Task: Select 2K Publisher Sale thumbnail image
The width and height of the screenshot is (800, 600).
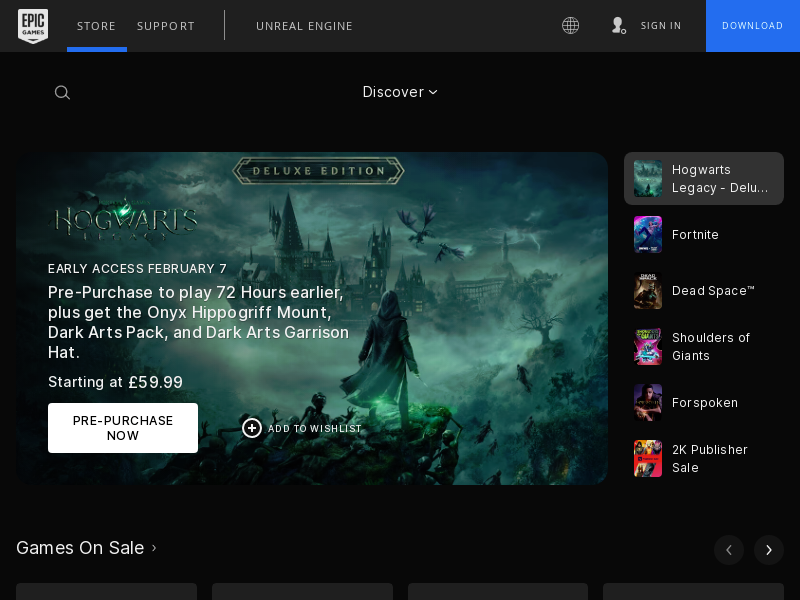Action: click(x=648, y=459)
